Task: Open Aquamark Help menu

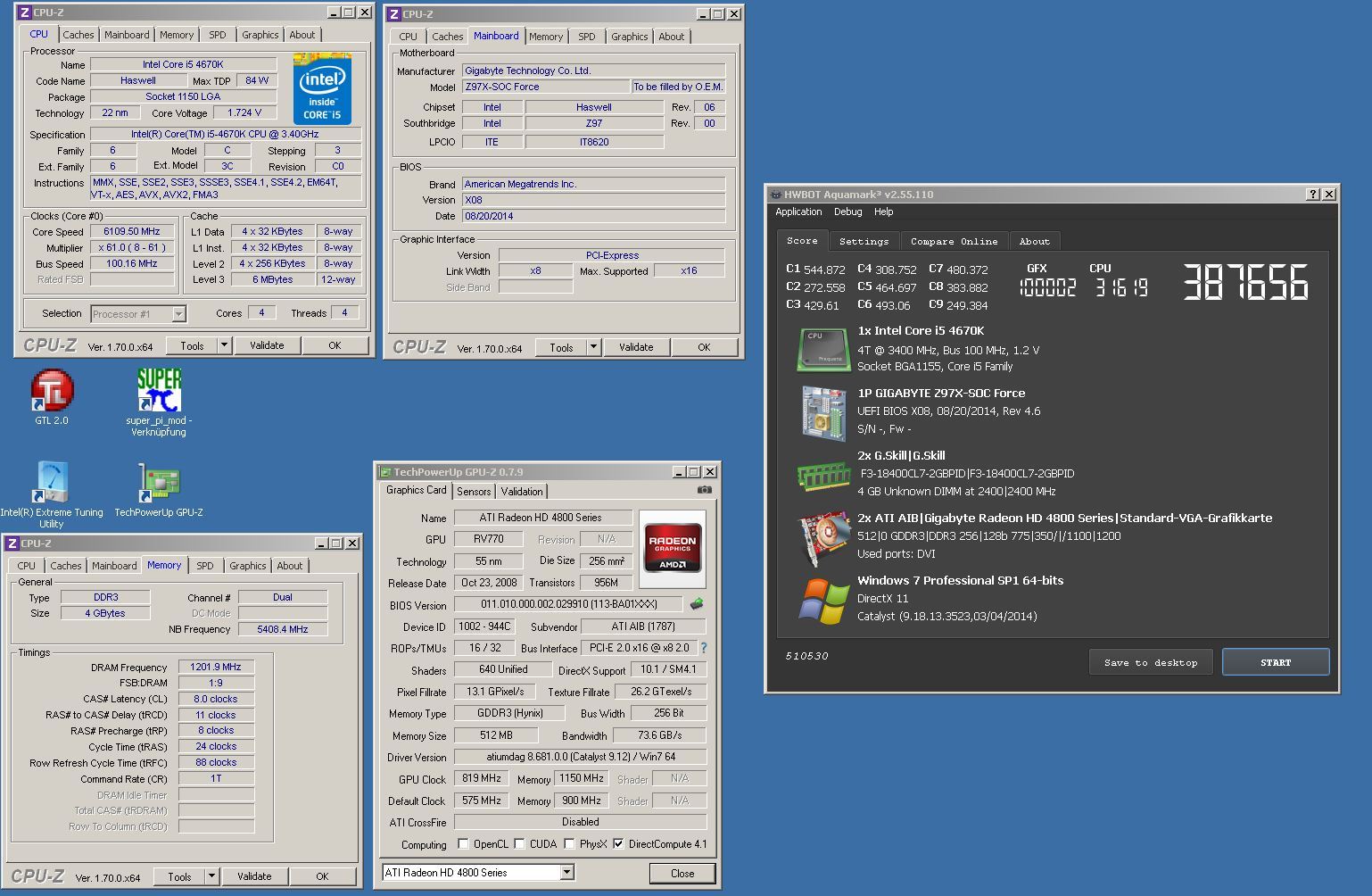Action: 883,212
